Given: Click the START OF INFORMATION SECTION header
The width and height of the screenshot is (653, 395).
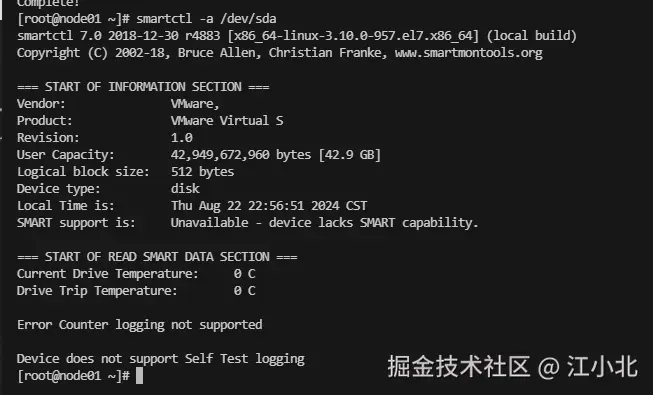Looking at the screenshot, I should click(x=143, y=87).
